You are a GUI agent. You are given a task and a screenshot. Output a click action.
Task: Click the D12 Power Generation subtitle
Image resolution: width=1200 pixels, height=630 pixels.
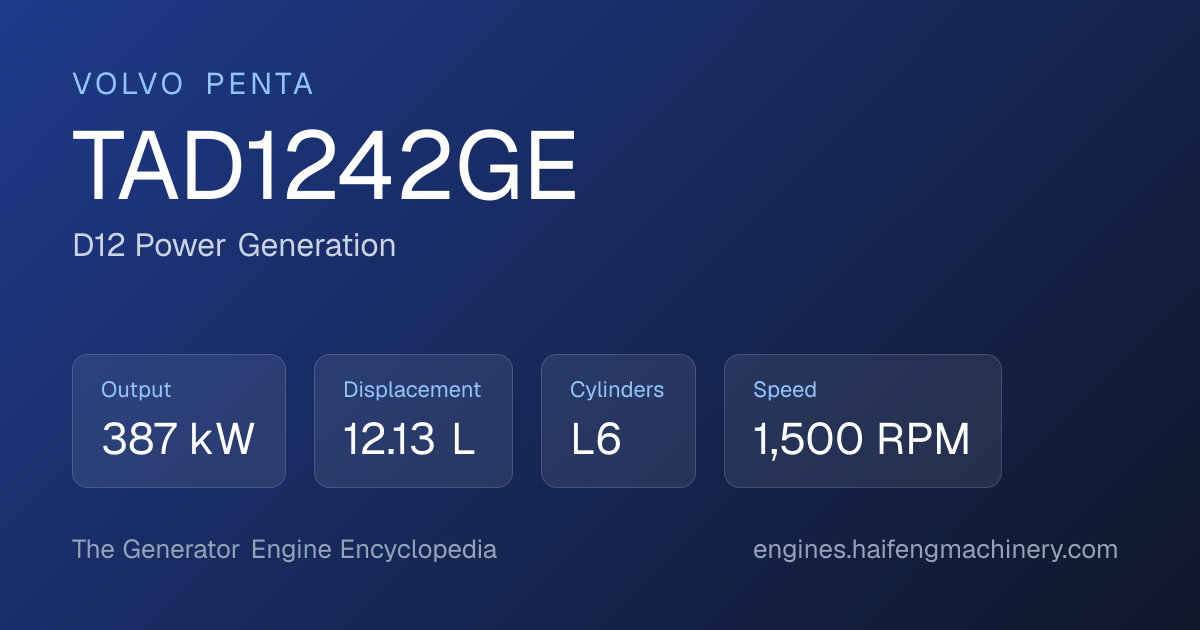234,245
